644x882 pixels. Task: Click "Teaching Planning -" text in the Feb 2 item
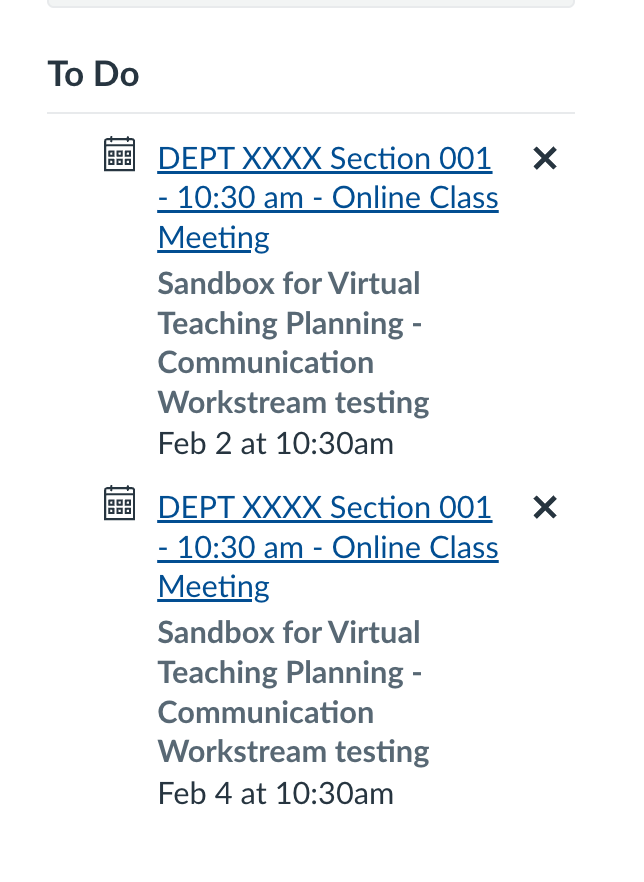290,324
